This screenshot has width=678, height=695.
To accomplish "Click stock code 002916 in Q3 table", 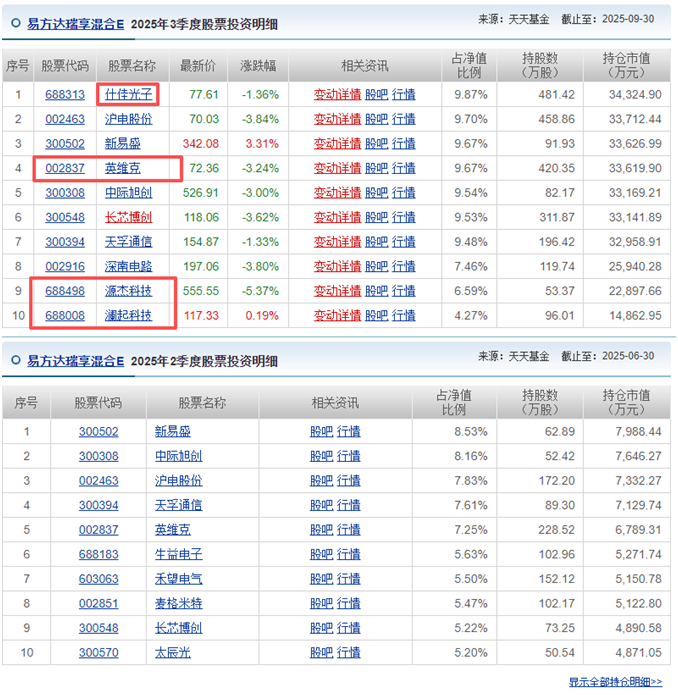I will (x=65, y=266).
